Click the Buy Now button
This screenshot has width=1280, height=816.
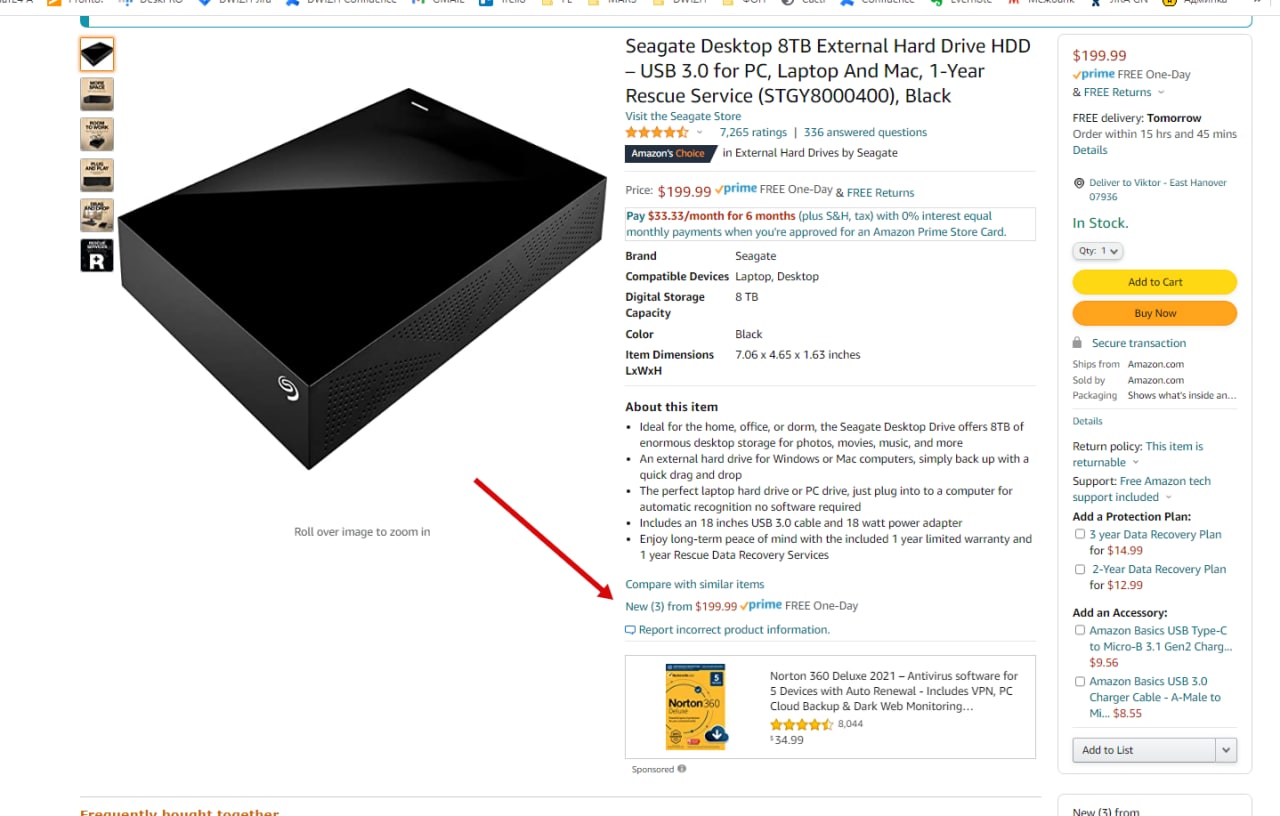click(x=1155, y=313)
